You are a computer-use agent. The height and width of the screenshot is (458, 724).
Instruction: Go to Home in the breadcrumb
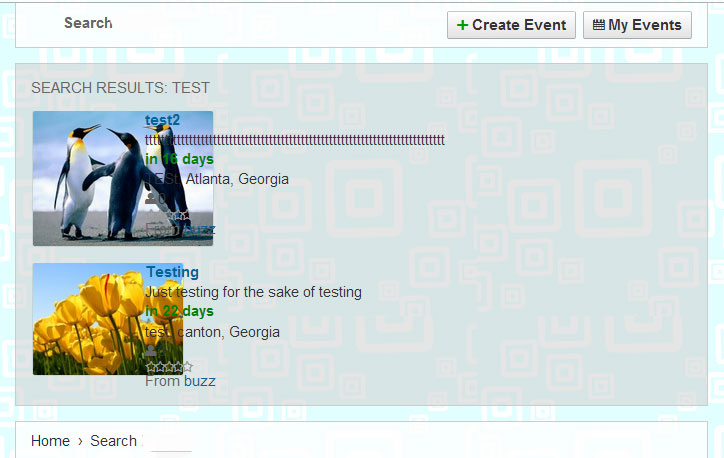tap(50, 441)
